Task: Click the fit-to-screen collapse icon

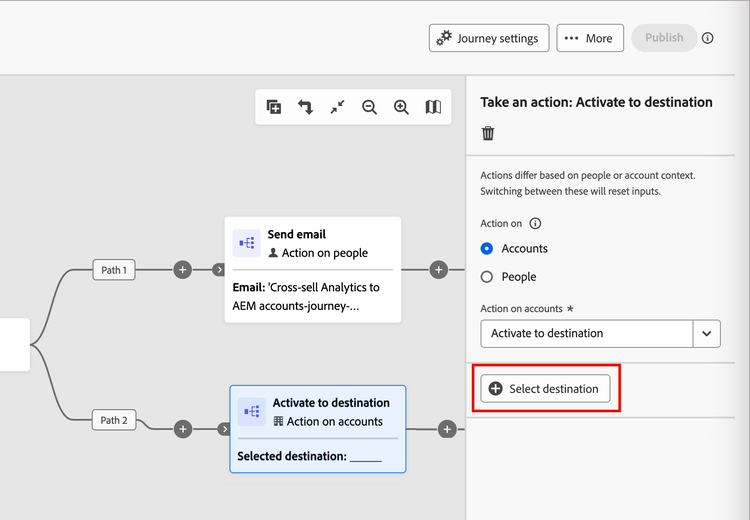Action: click(338, 107)
